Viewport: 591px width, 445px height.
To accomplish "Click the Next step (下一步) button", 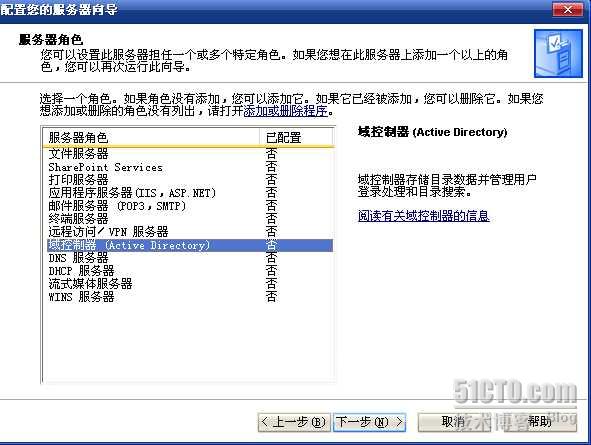I will click(x=369, y=422).
